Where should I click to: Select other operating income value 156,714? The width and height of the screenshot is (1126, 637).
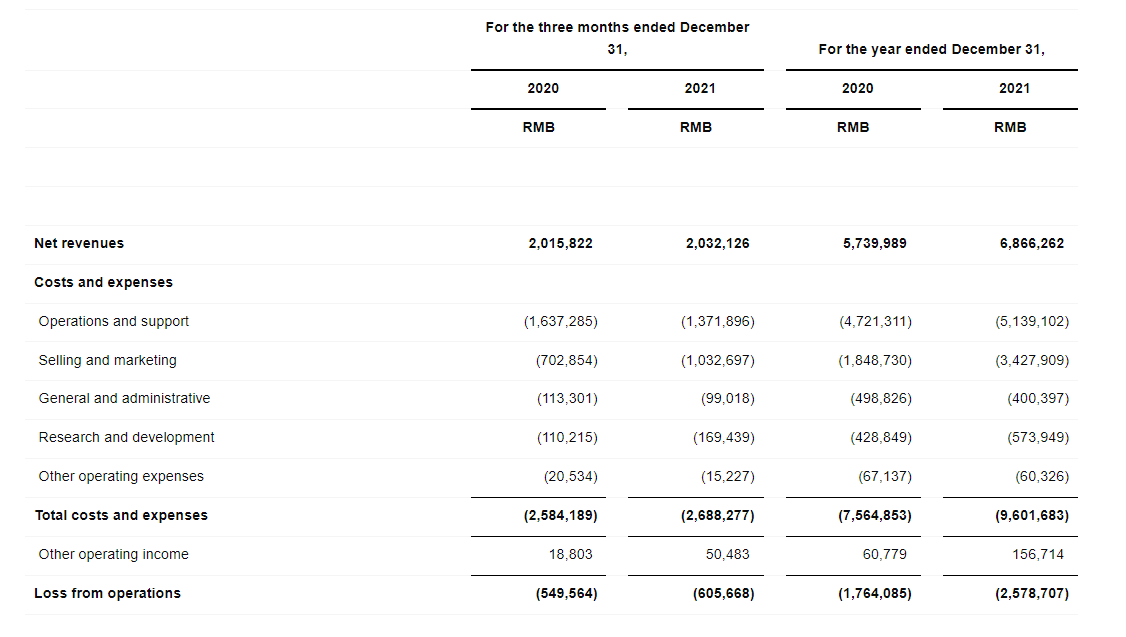pyautogui.click(x=1037, y=554)
